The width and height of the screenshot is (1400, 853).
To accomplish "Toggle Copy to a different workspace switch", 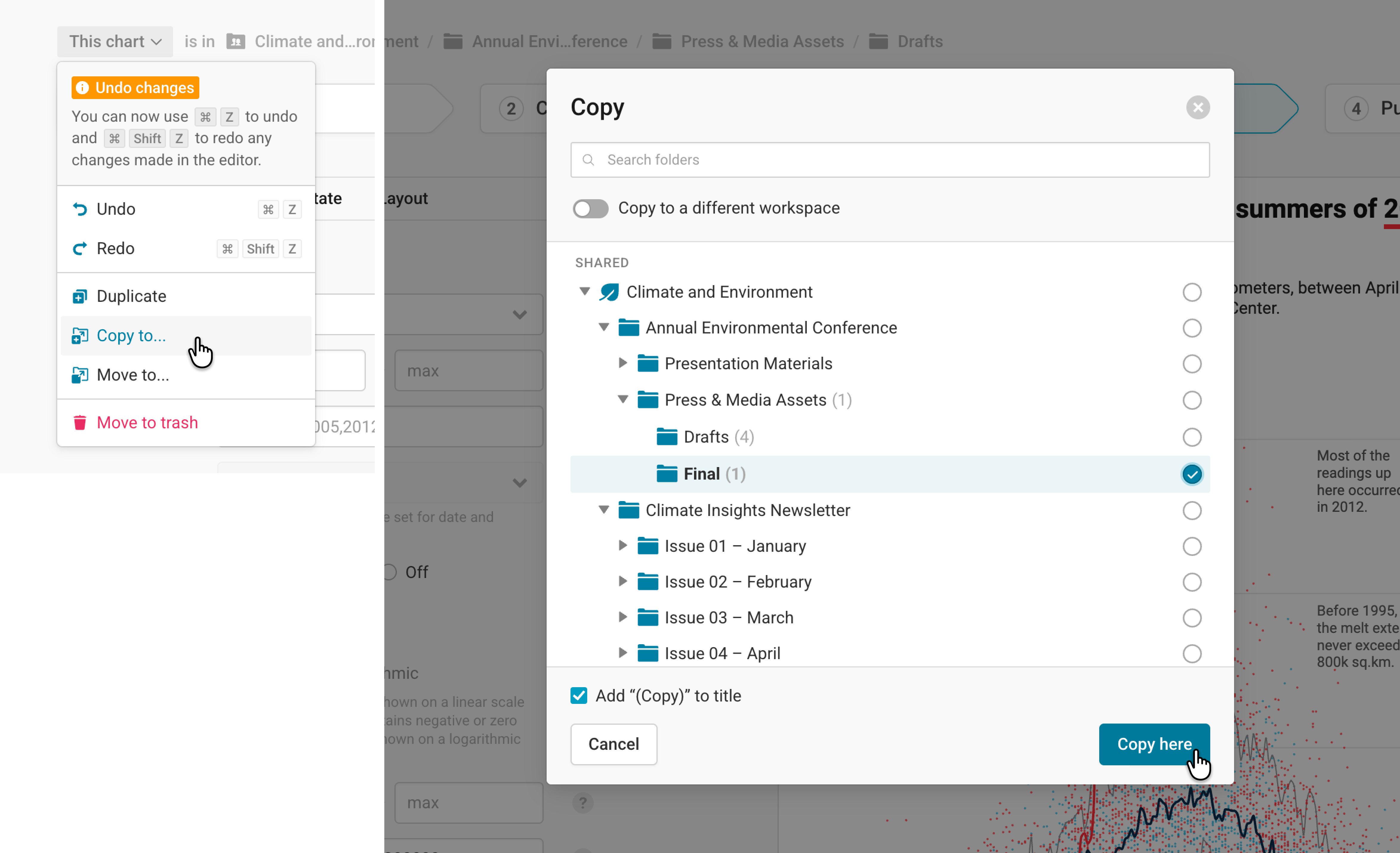I will [590, 208].
